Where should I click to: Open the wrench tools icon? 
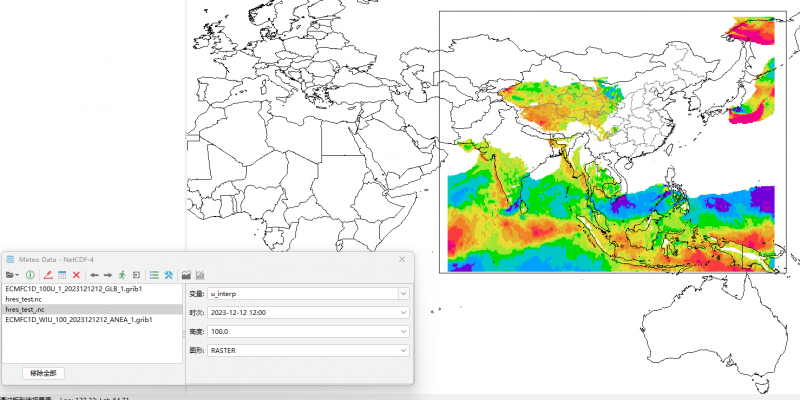[169, 274]
